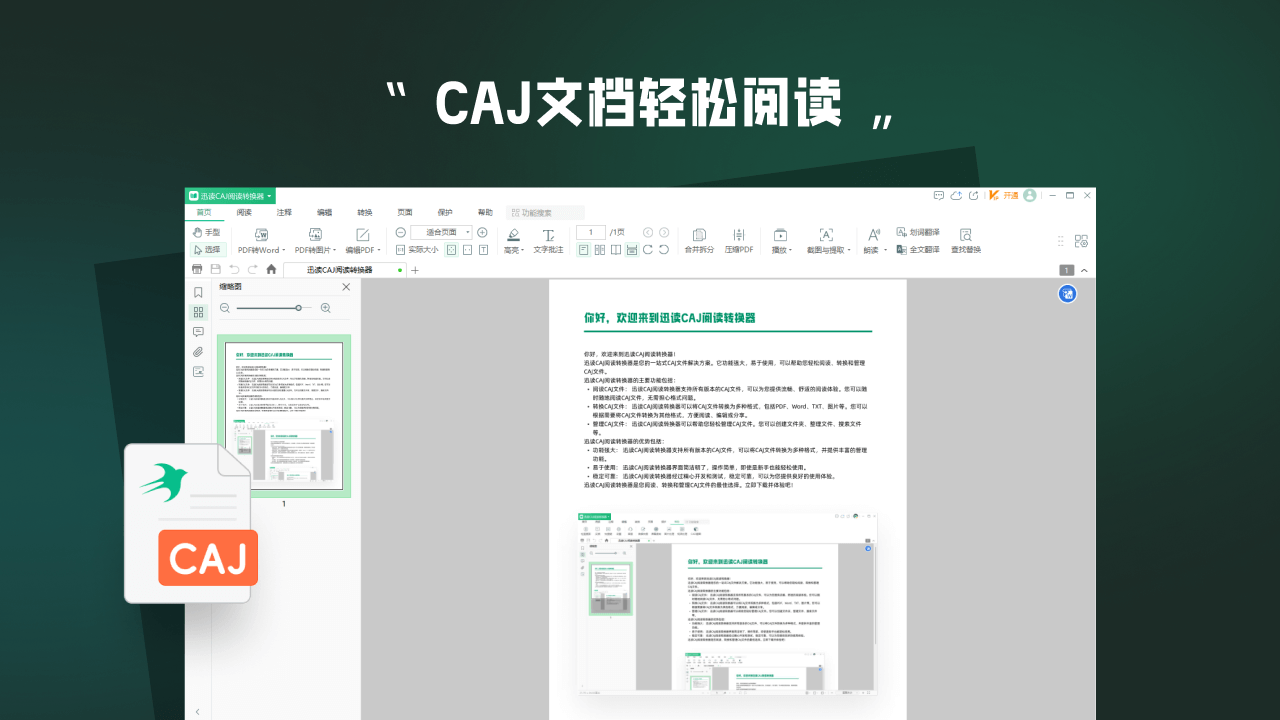
Task: Switch to the 转换 ribbon tab
Action: click(364, 212)
